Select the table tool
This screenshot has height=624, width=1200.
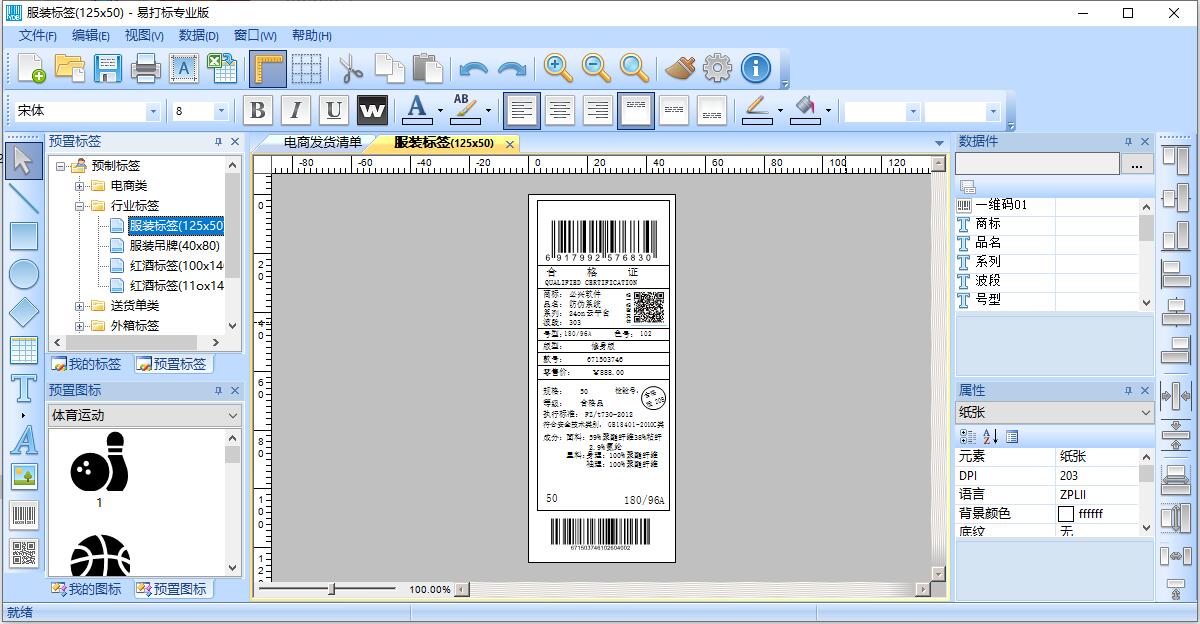coord(24,350)
